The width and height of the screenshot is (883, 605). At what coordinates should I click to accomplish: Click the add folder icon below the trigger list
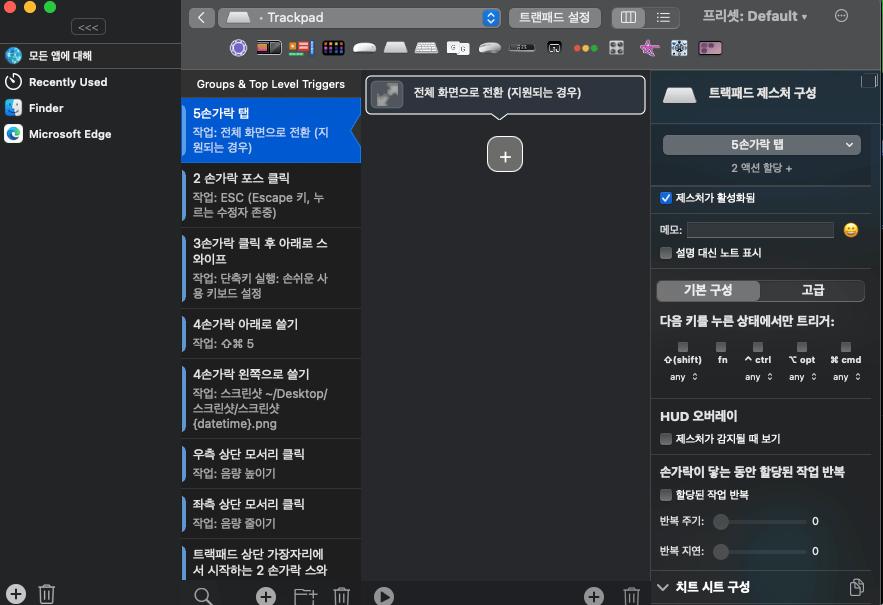coord(304,596)
